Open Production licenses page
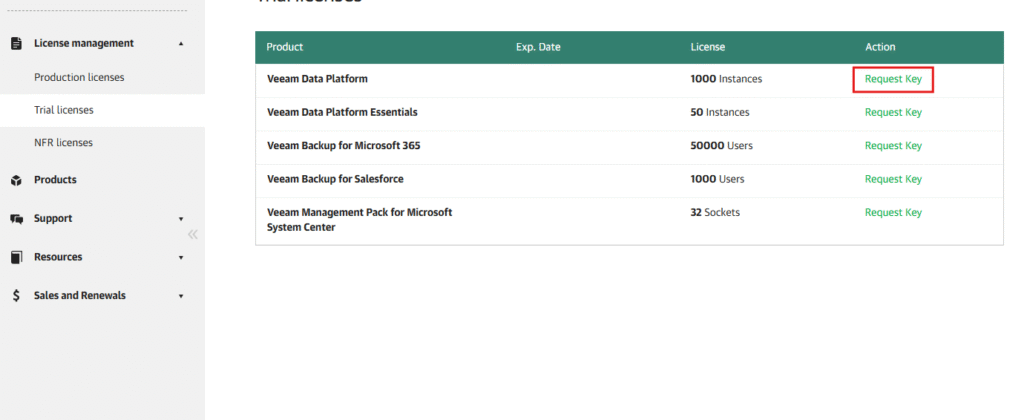The width and height of the screenshot is (1024, 420). click(79, 77)
